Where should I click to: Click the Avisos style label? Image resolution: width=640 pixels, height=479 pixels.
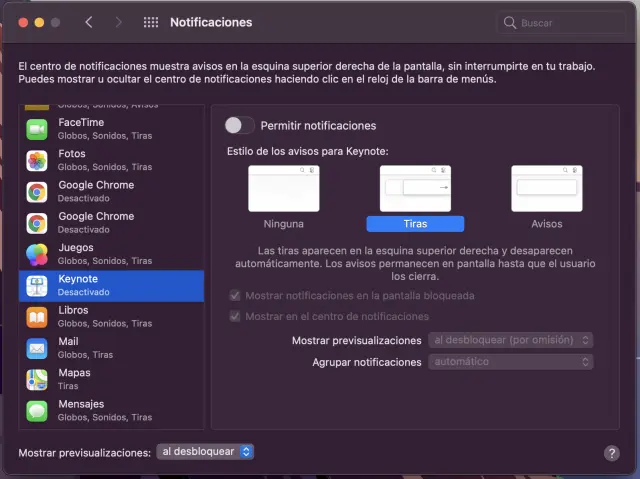point(547,224)
